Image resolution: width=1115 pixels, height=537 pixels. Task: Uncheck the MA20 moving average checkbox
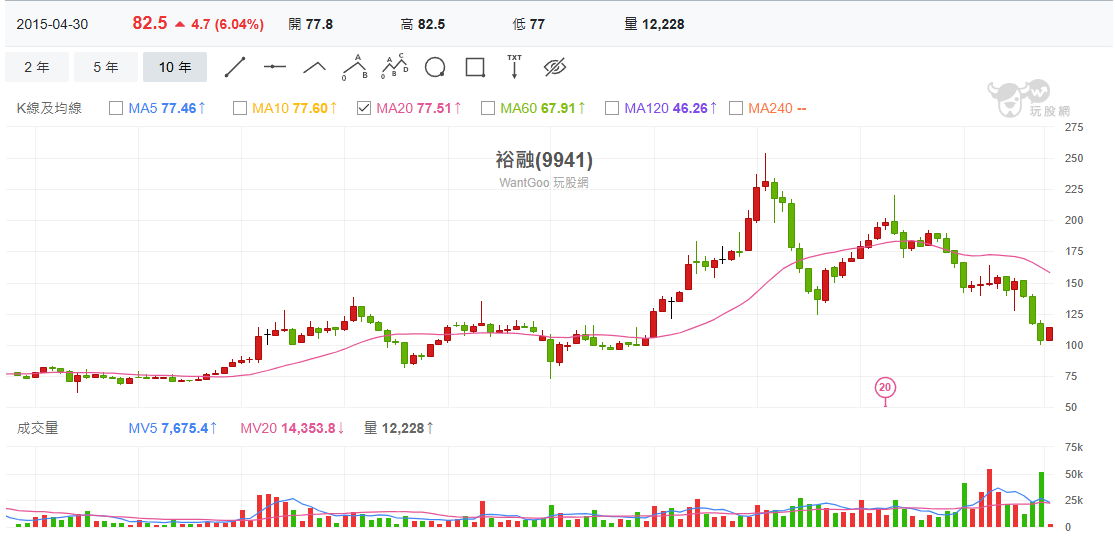[364, 108]
